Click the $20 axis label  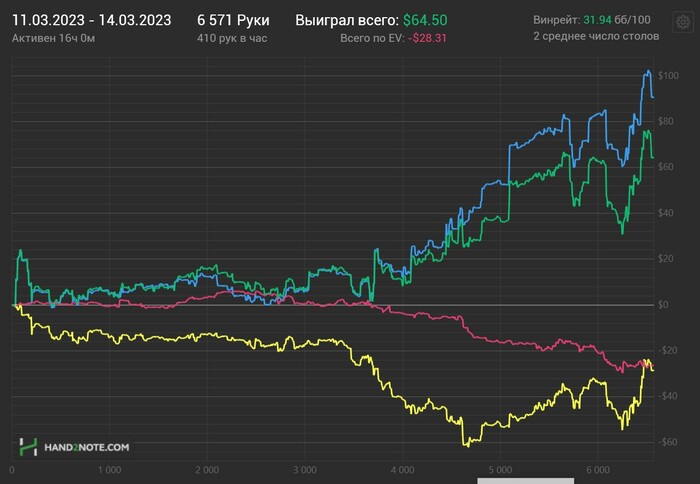(666, 259)
